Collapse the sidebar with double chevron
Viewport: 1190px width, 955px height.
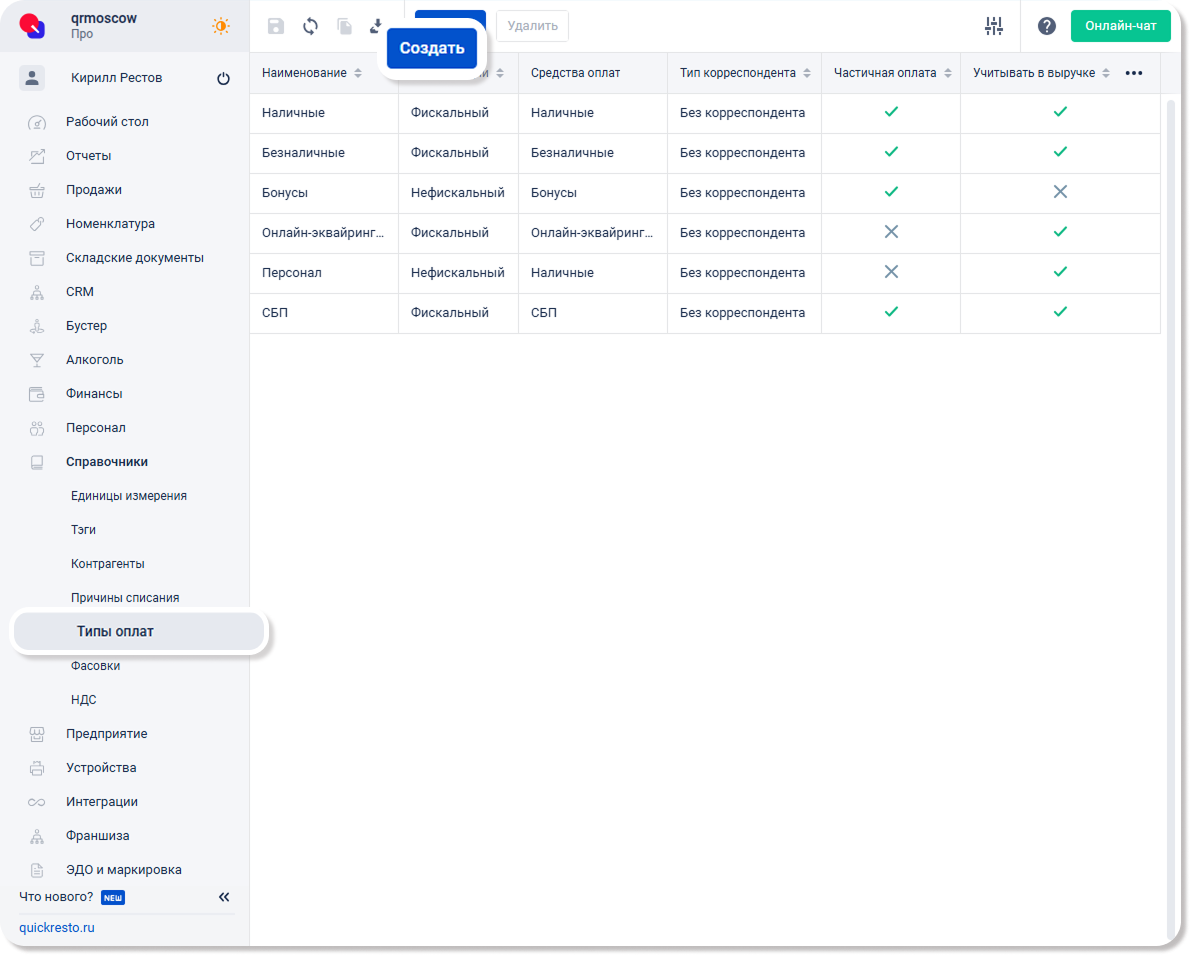pos(224,897)
